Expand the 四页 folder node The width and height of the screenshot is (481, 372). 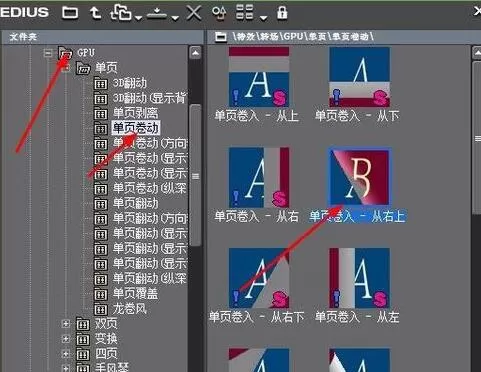click(66, 354)
